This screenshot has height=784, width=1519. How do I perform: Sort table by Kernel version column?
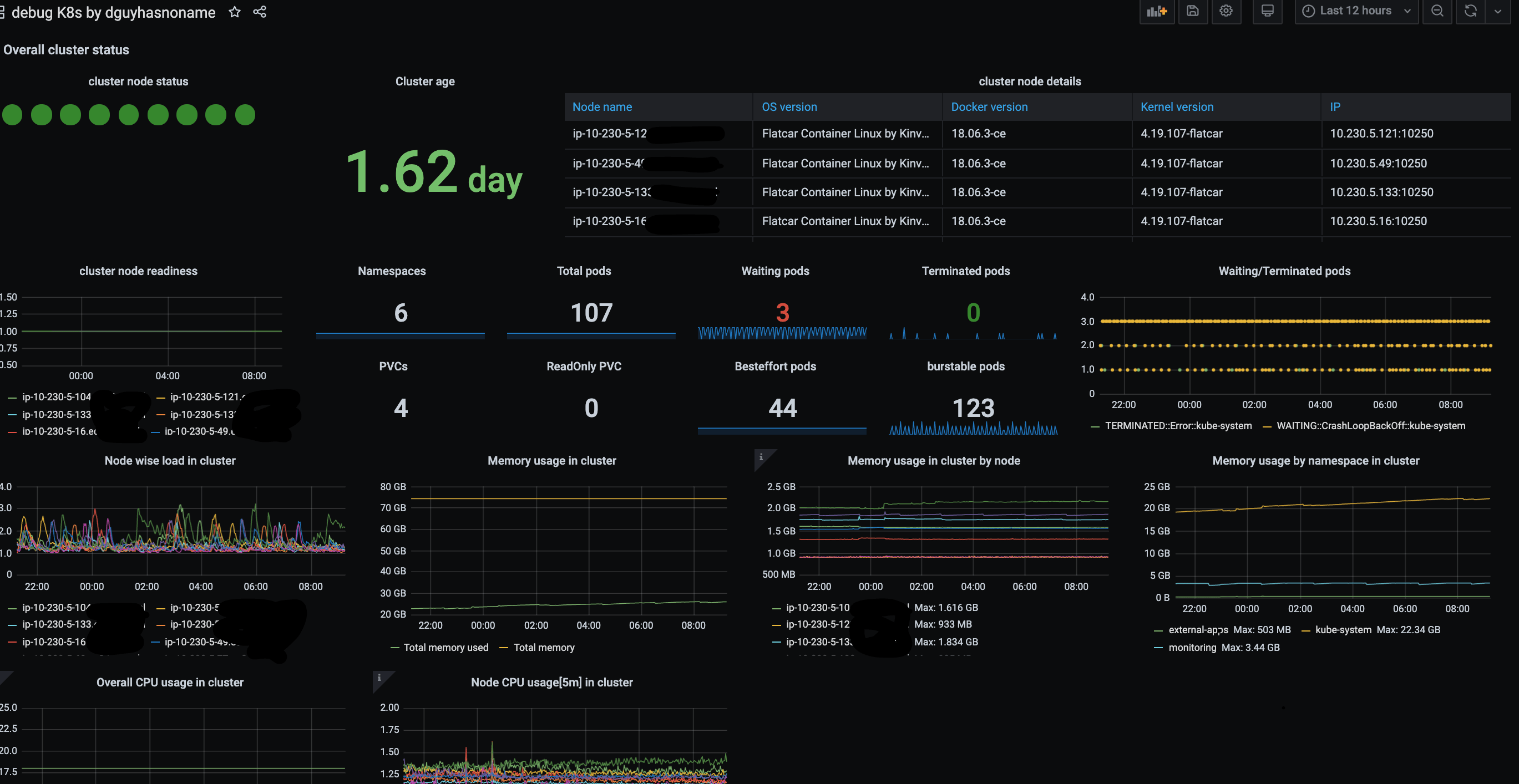[1176, 106]
